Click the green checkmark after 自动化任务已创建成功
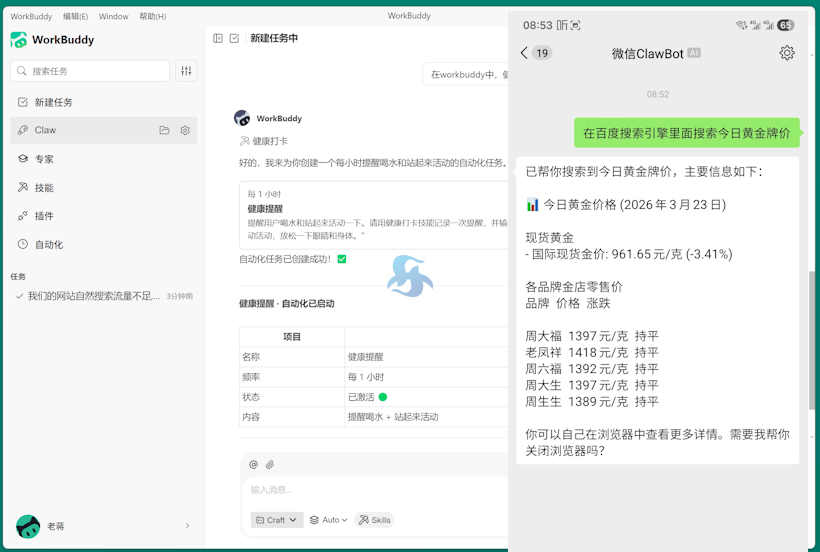Viewport: 820px width, 552px height. click(342, 259)
